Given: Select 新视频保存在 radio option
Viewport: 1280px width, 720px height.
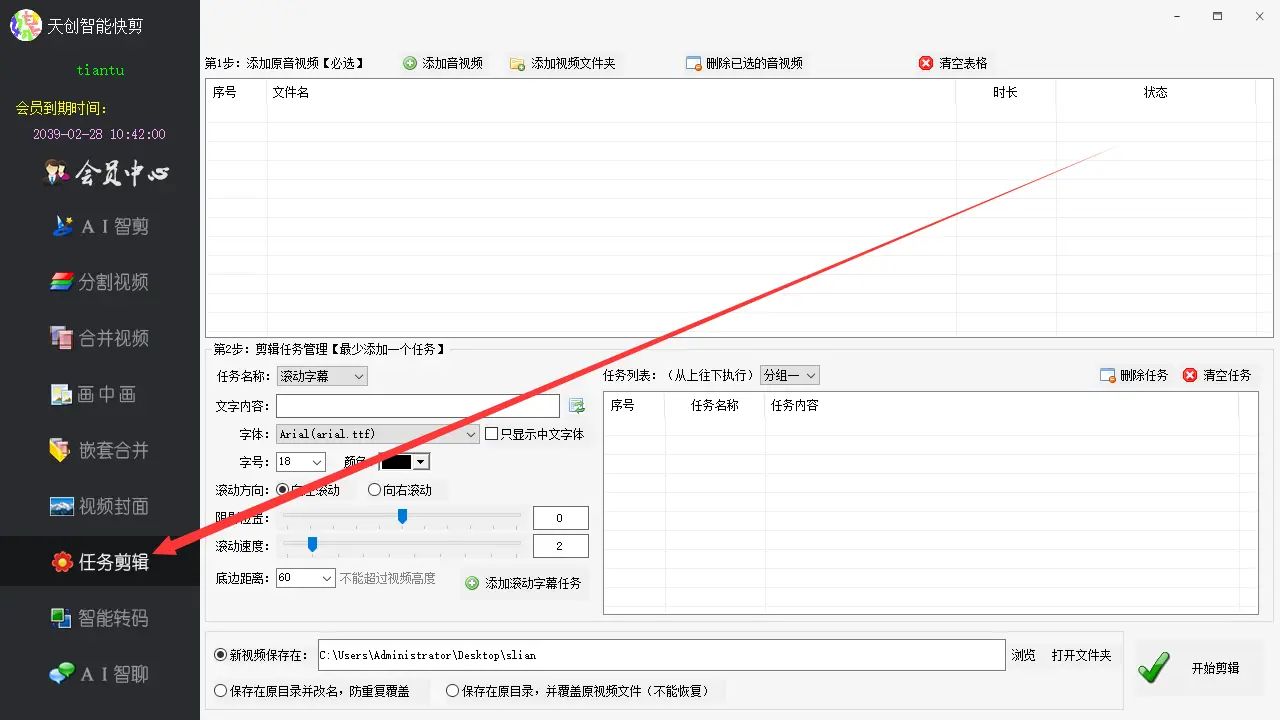Looking at the screenshot, I should [221, 655].
